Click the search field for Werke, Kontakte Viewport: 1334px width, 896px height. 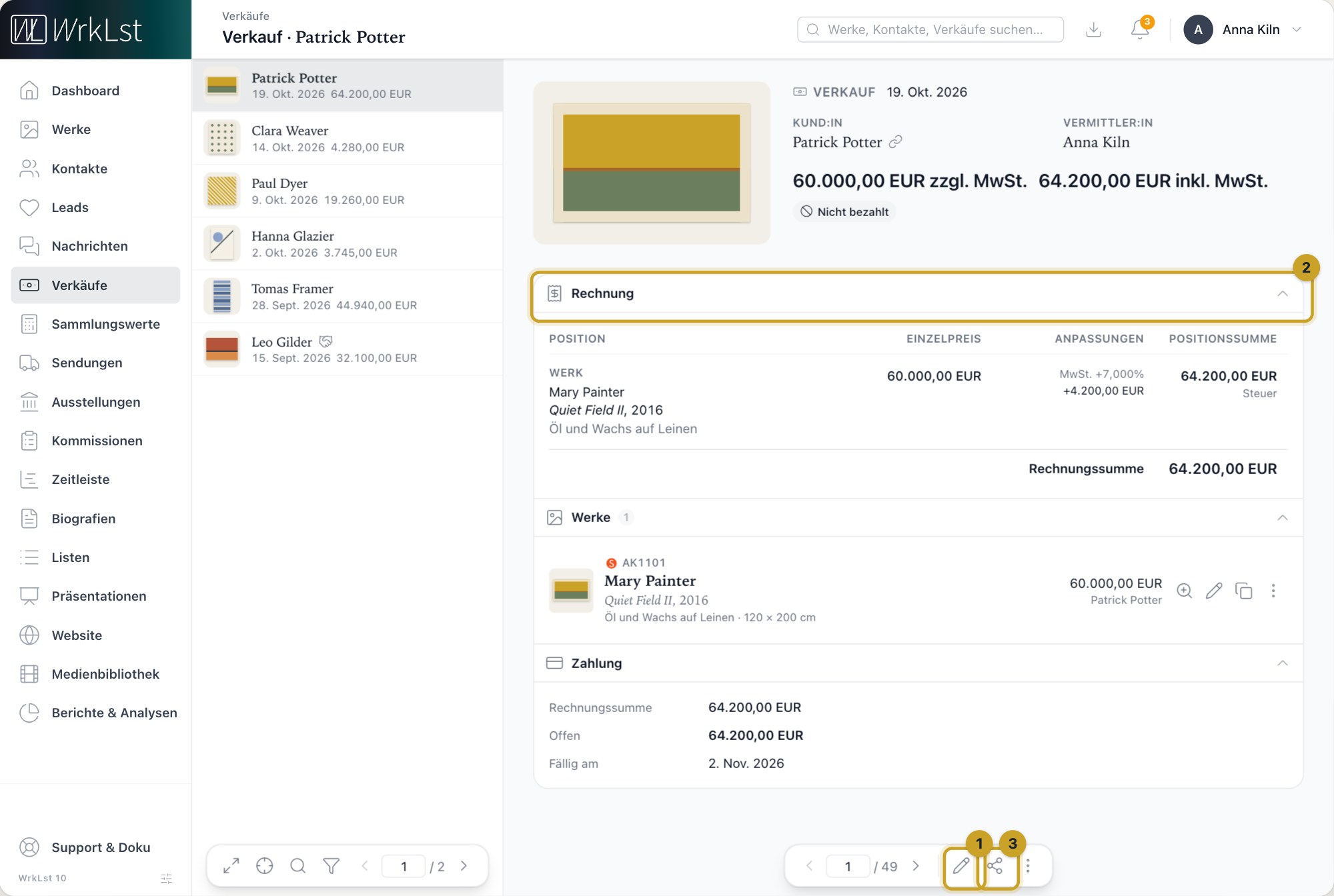click(930, 29)
